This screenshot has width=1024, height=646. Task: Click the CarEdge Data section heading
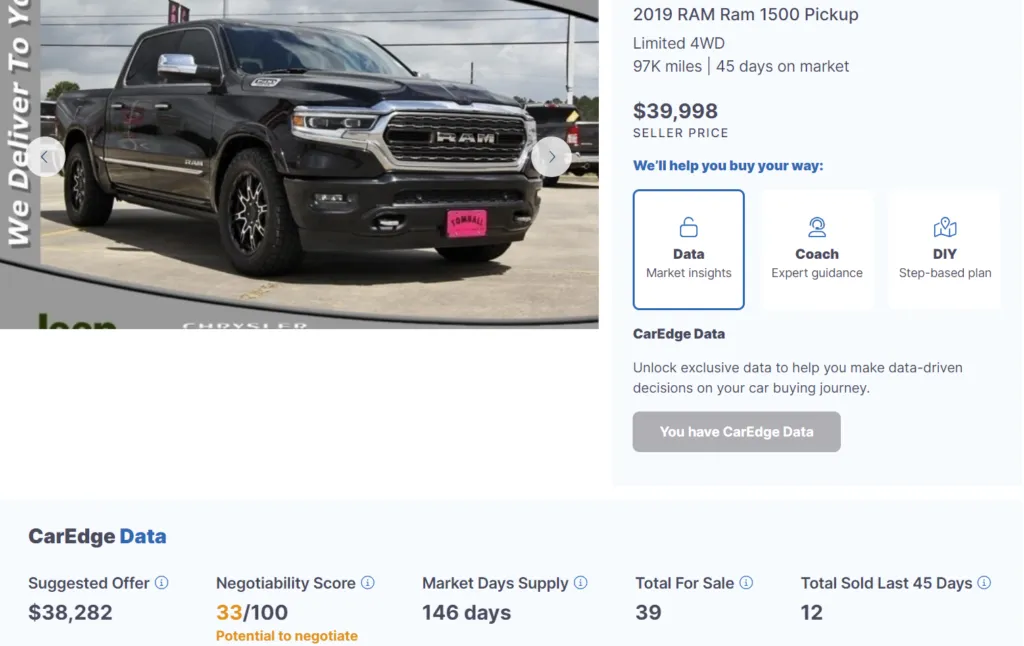coord(96,536)
